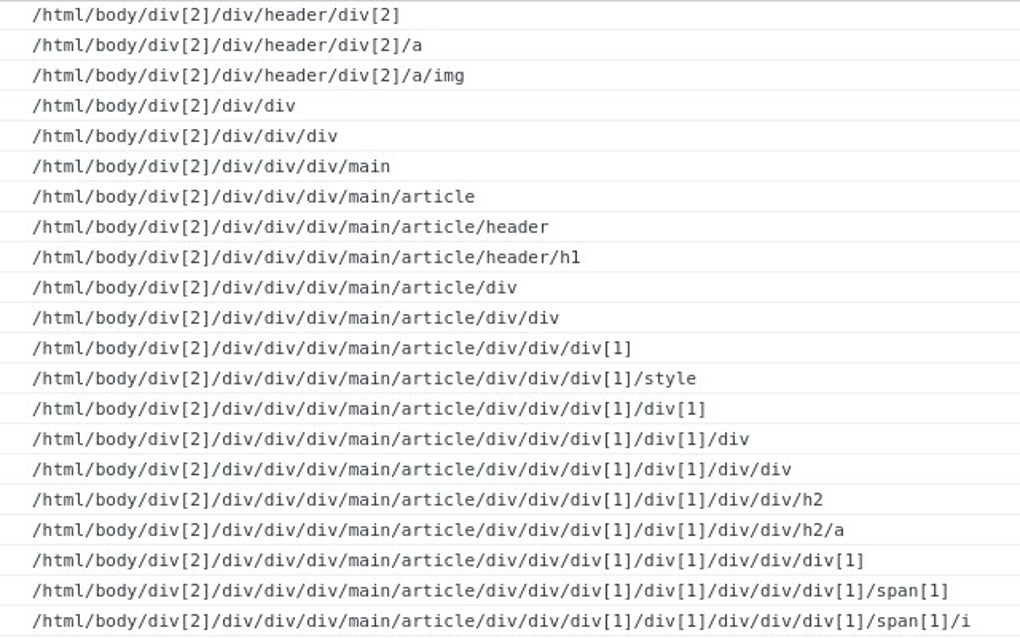Pick the row ending in div[1]/div[1]
Screen dimensions: 1020x638
coord(510,408)
